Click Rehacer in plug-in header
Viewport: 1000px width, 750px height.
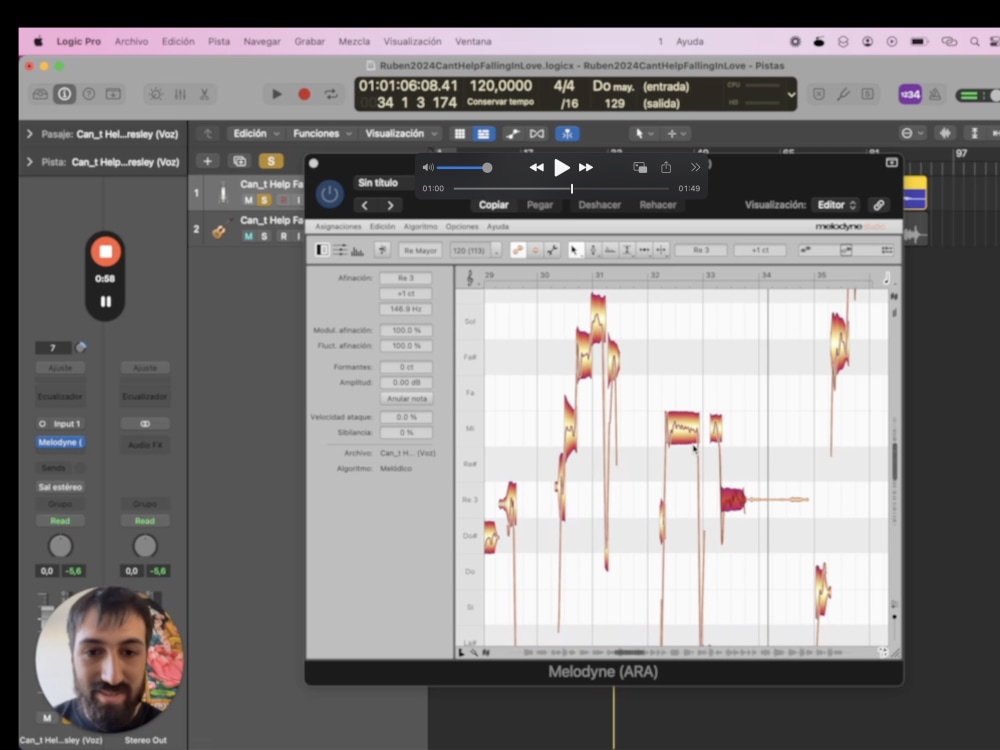tap(658, 205)
